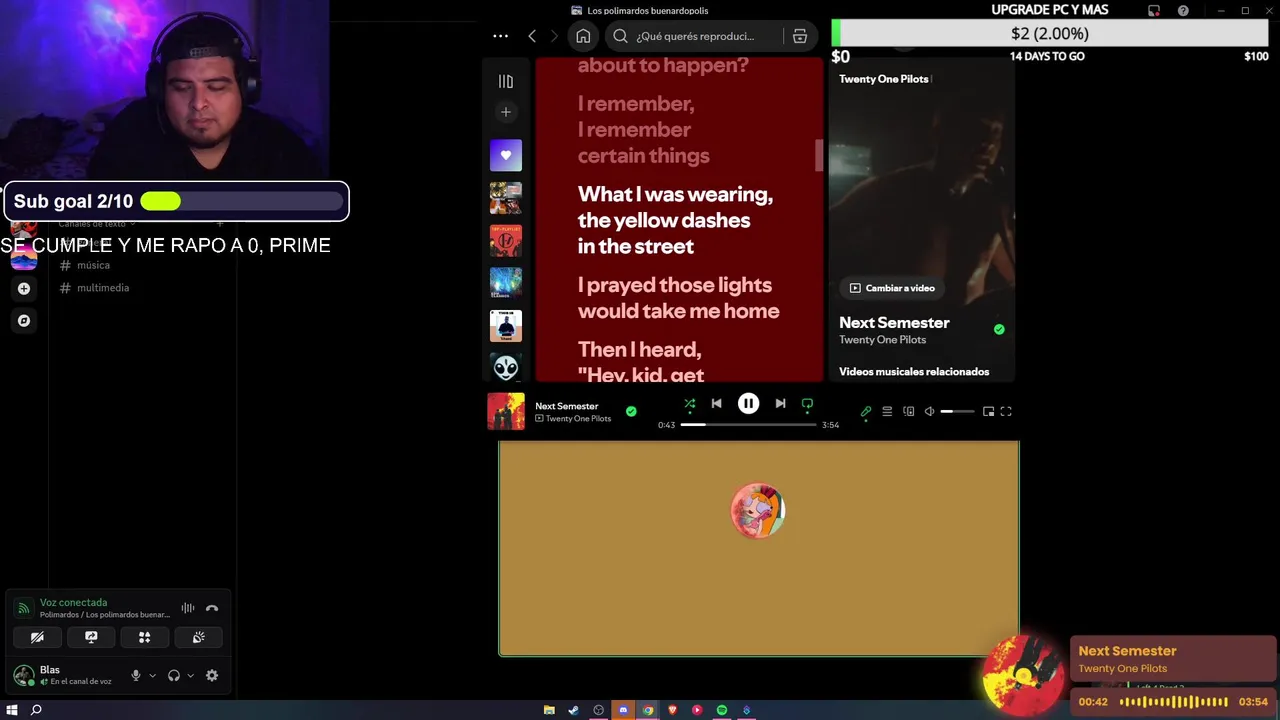The height and width of the screenshot is (720, 1280).
Task: Turn on Discord camera
Action: pyautogui.click(x=37, y=637)
